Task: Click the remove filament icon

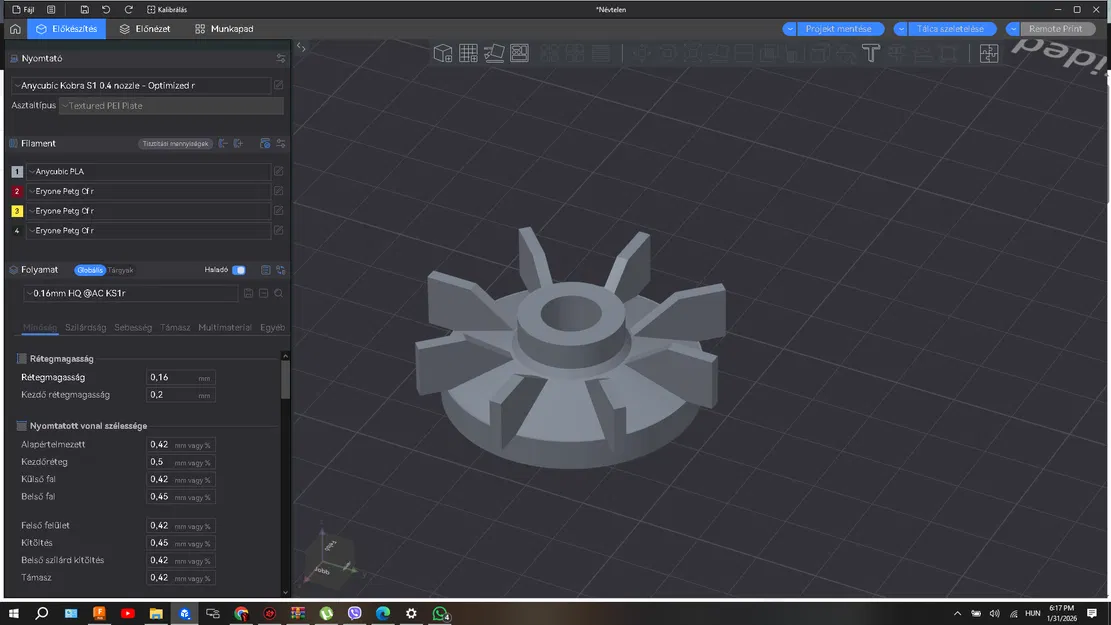Action: 223,144
